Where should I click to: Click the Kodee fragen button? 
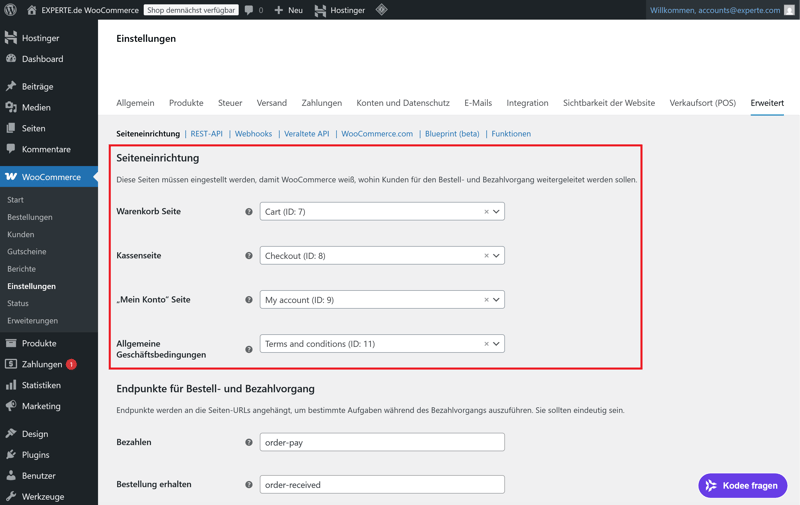pos(742,485)
